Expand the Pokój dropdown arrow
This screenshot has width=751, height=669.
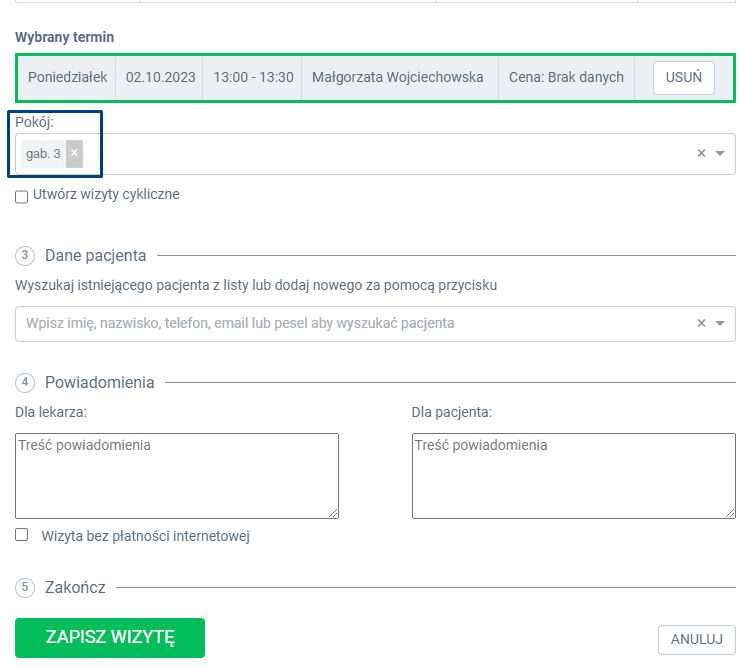[x=720, y=154]
